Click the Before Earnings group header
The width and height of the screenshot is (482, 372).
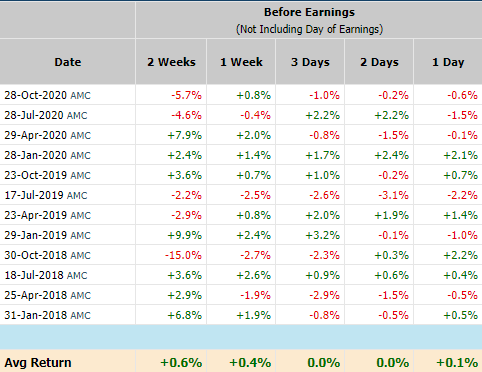point(309,20)
